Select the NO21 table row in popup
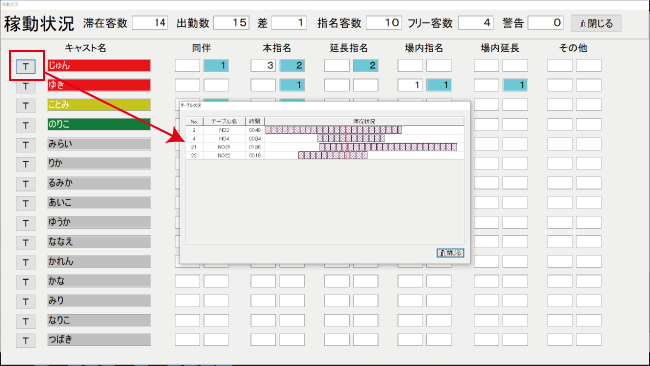The height and width of the screenshot is (366, 650). point(325,147)
